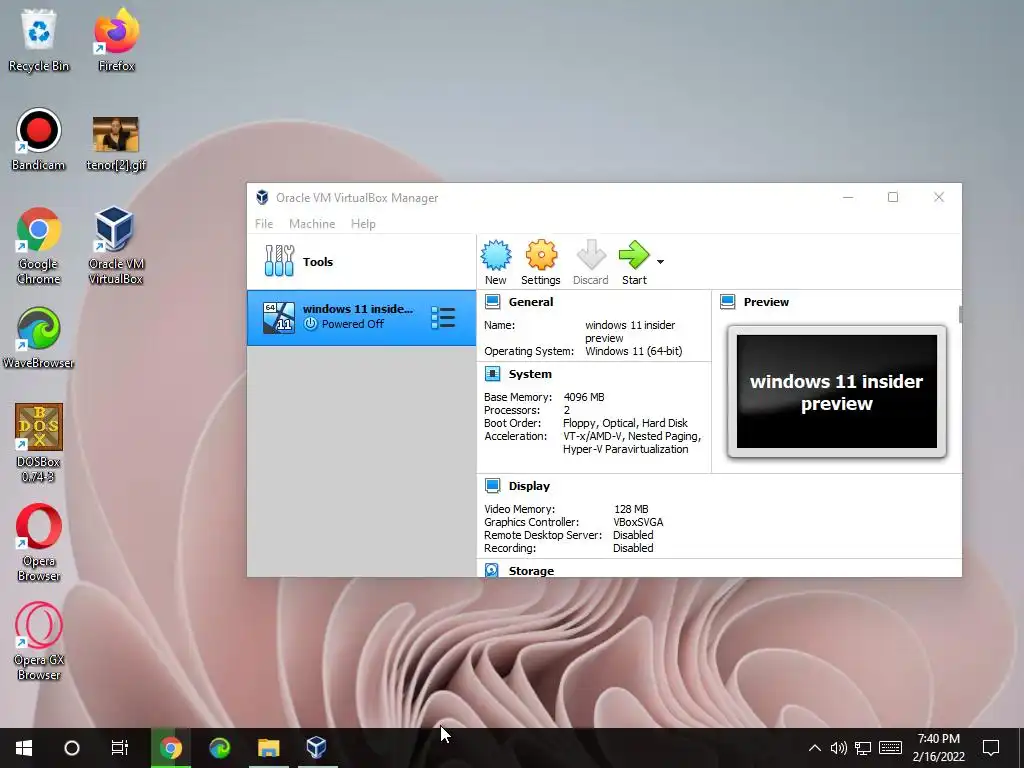Screen dimensions: 1024x768
Task: Click the System section header icon
Action: coord(492,374)
